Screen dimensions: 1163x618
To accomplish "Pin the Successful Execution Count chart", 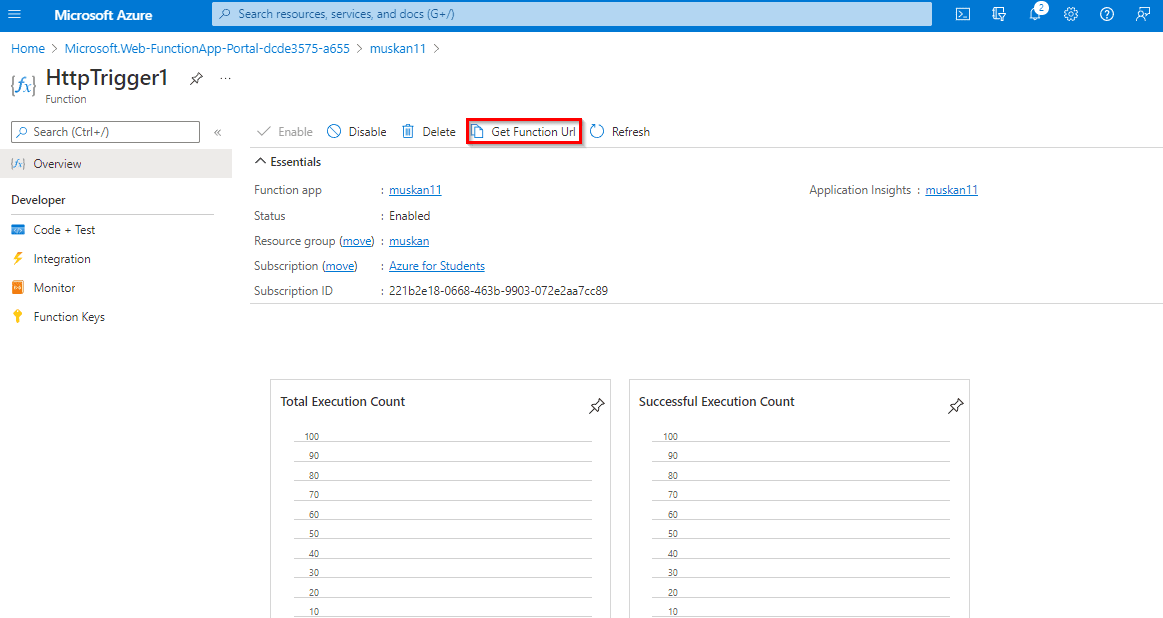I will [x=955, y=405].
